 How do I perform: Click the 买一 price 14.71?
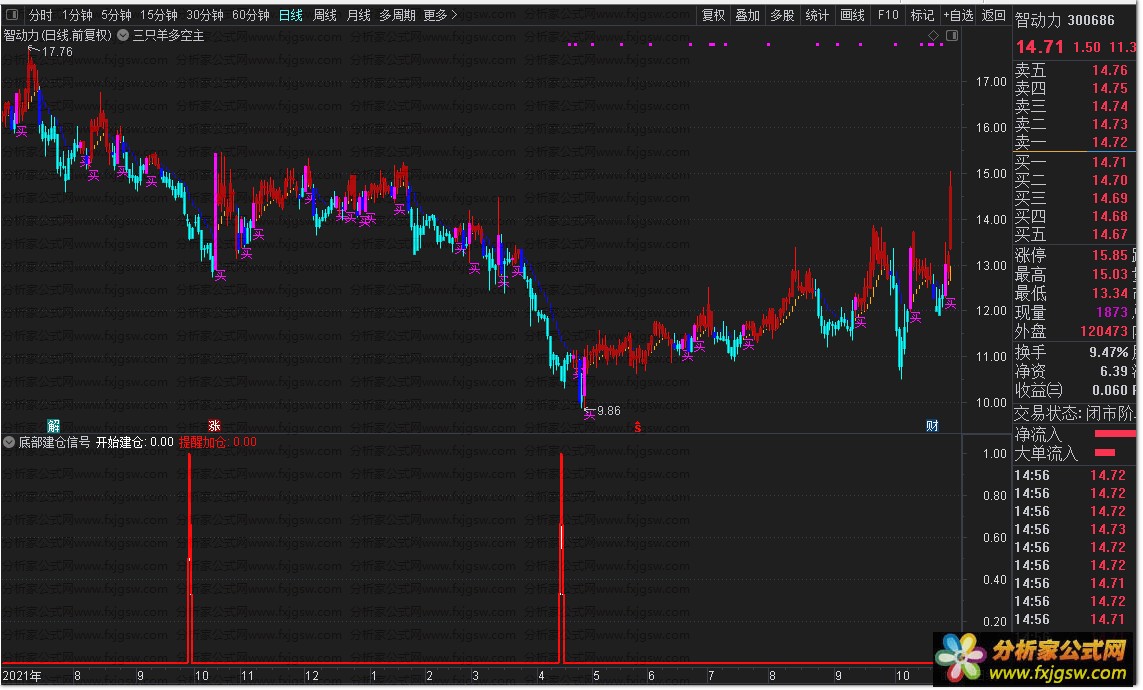click(1109, 162)
